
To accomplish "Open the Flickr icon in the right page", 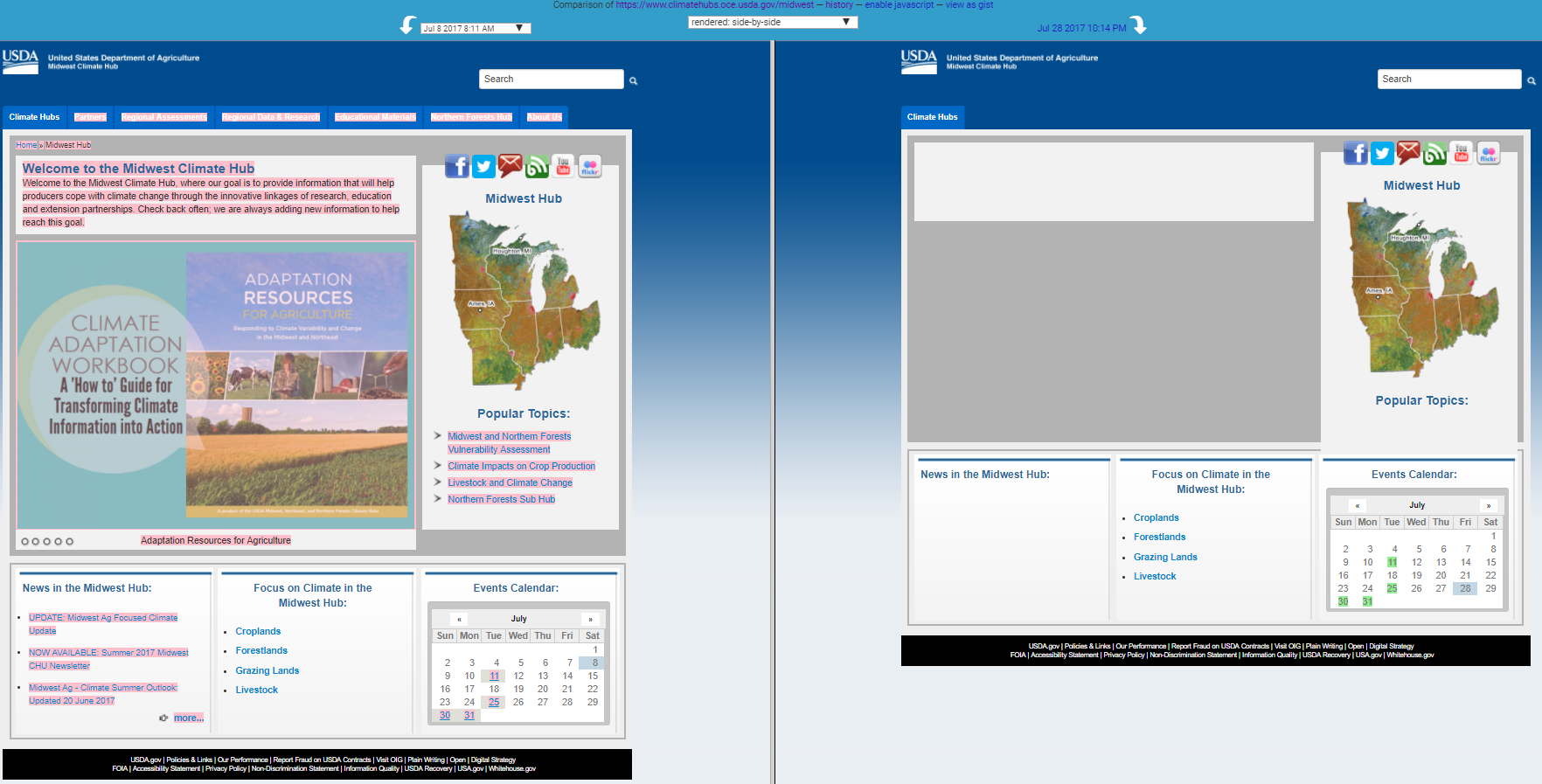I will (1489, 154).
